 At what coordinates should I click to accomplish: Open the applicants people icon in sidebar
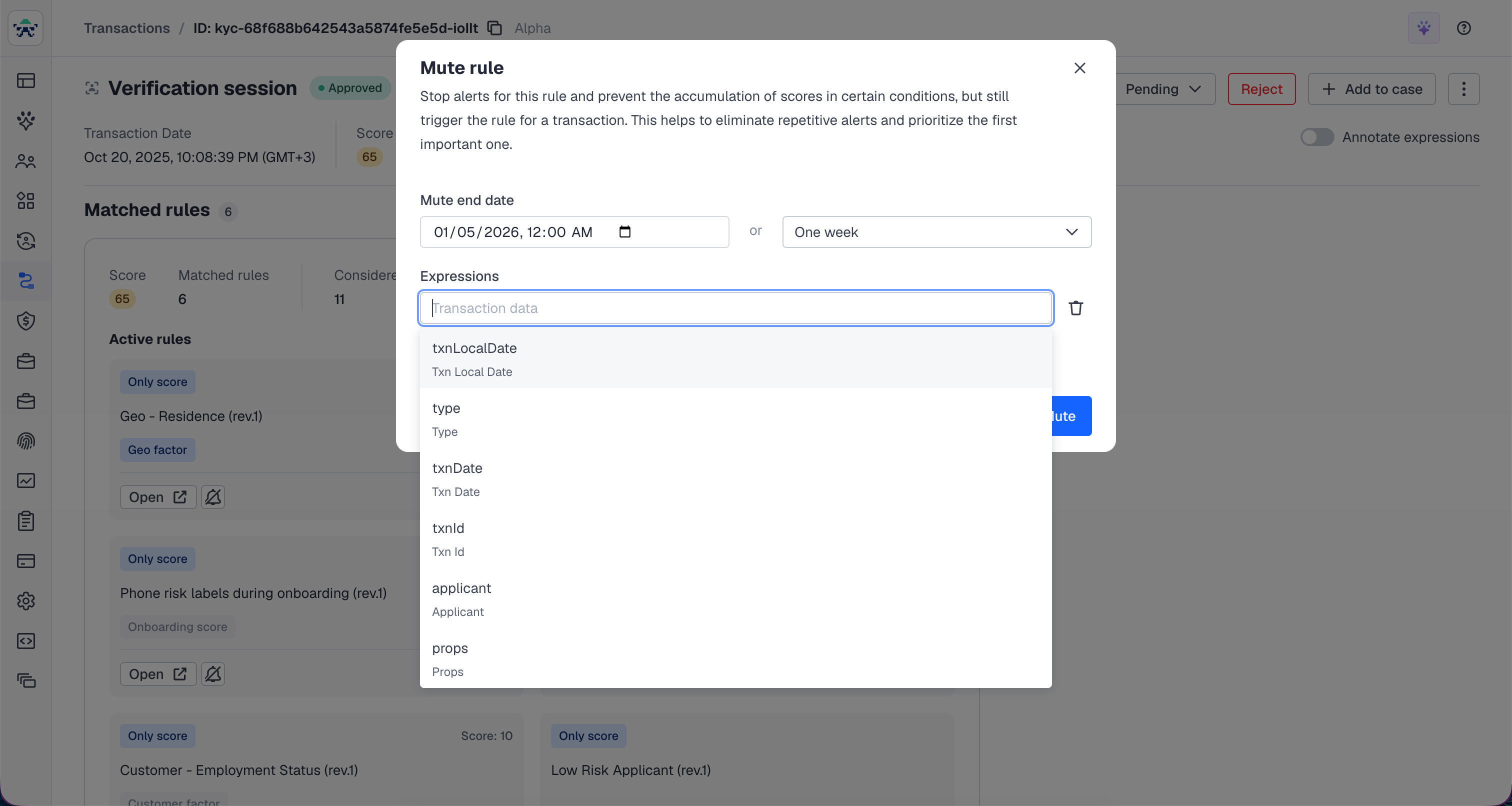pyautogui.click(x=26, y=161)
